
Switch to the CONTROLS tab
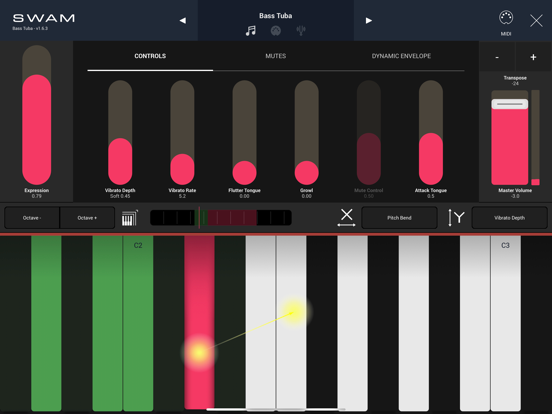[150, 56]
